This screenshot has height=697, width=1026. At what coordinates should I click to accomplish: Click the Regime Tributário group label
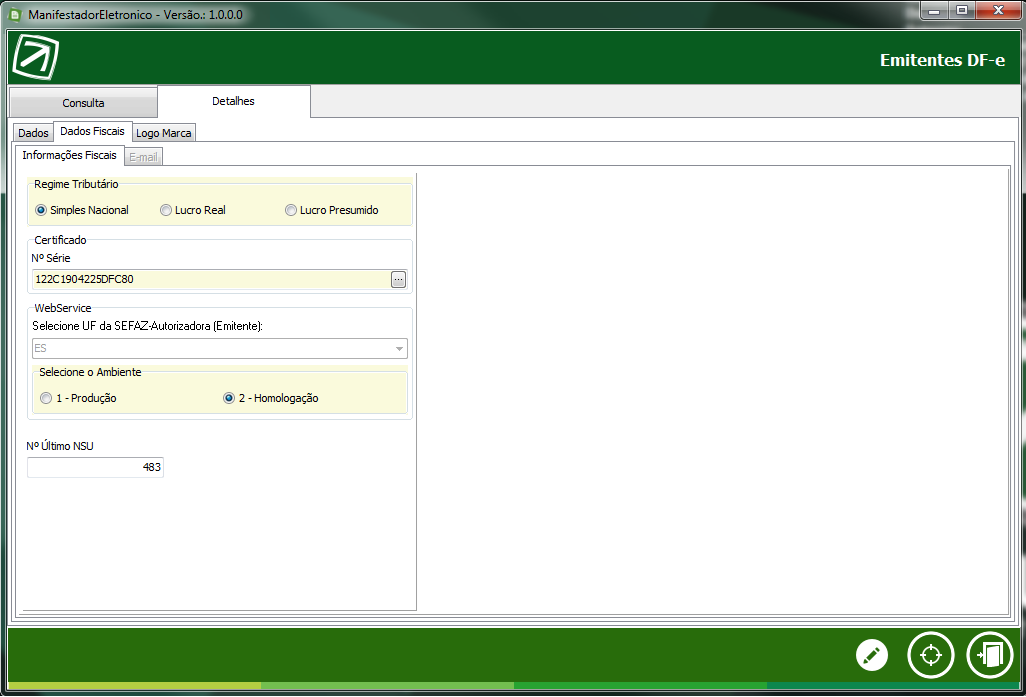pyautogui.click(x=77, y=184)
